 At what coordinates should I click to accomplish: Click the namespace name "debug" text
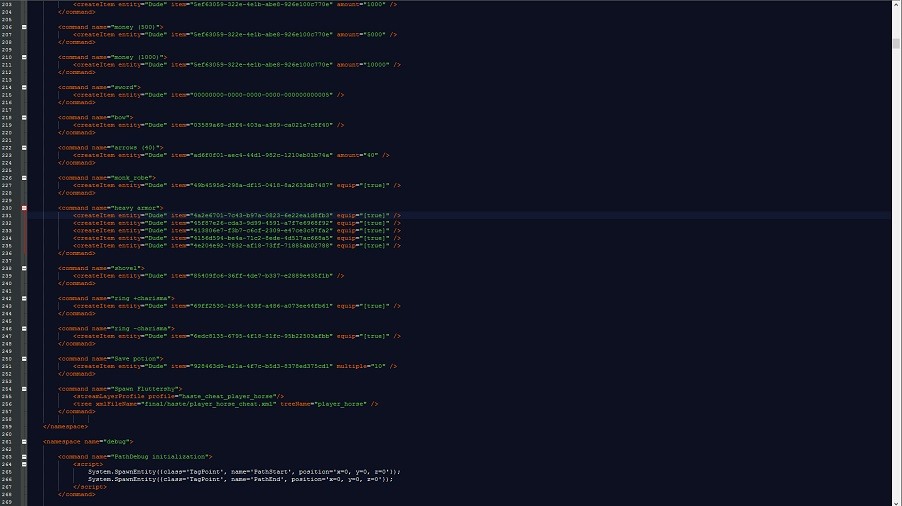click(117, 442)
